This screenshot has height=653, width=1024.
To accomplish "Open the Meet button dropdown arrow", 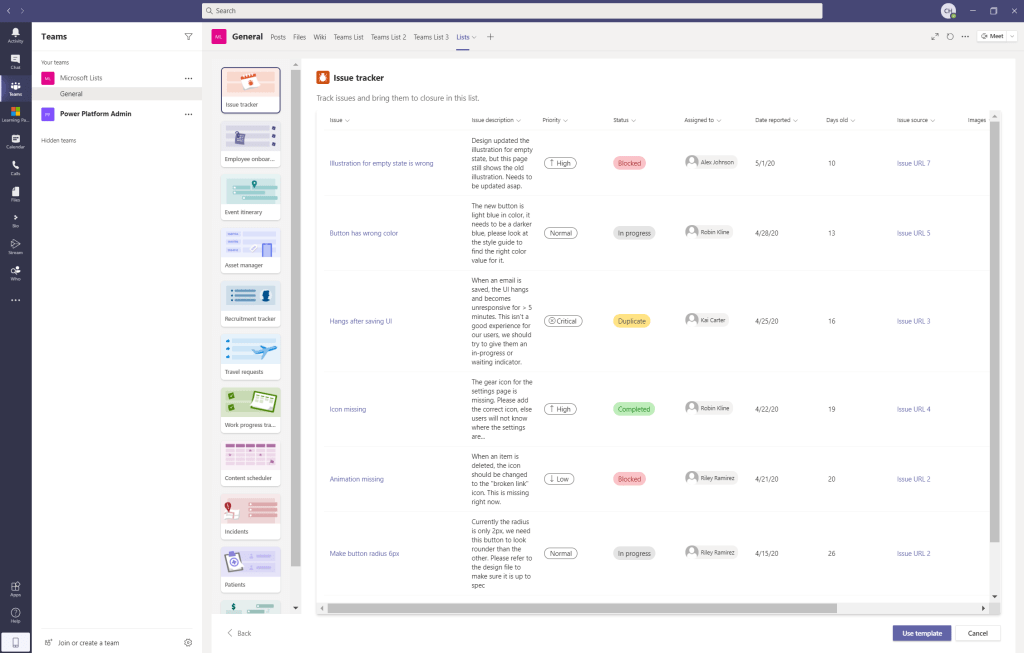I will 1011,36.
